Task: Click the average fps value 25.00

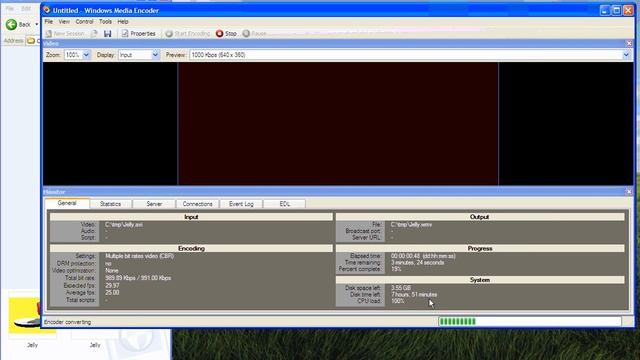Action: click(x=112, y=293)
